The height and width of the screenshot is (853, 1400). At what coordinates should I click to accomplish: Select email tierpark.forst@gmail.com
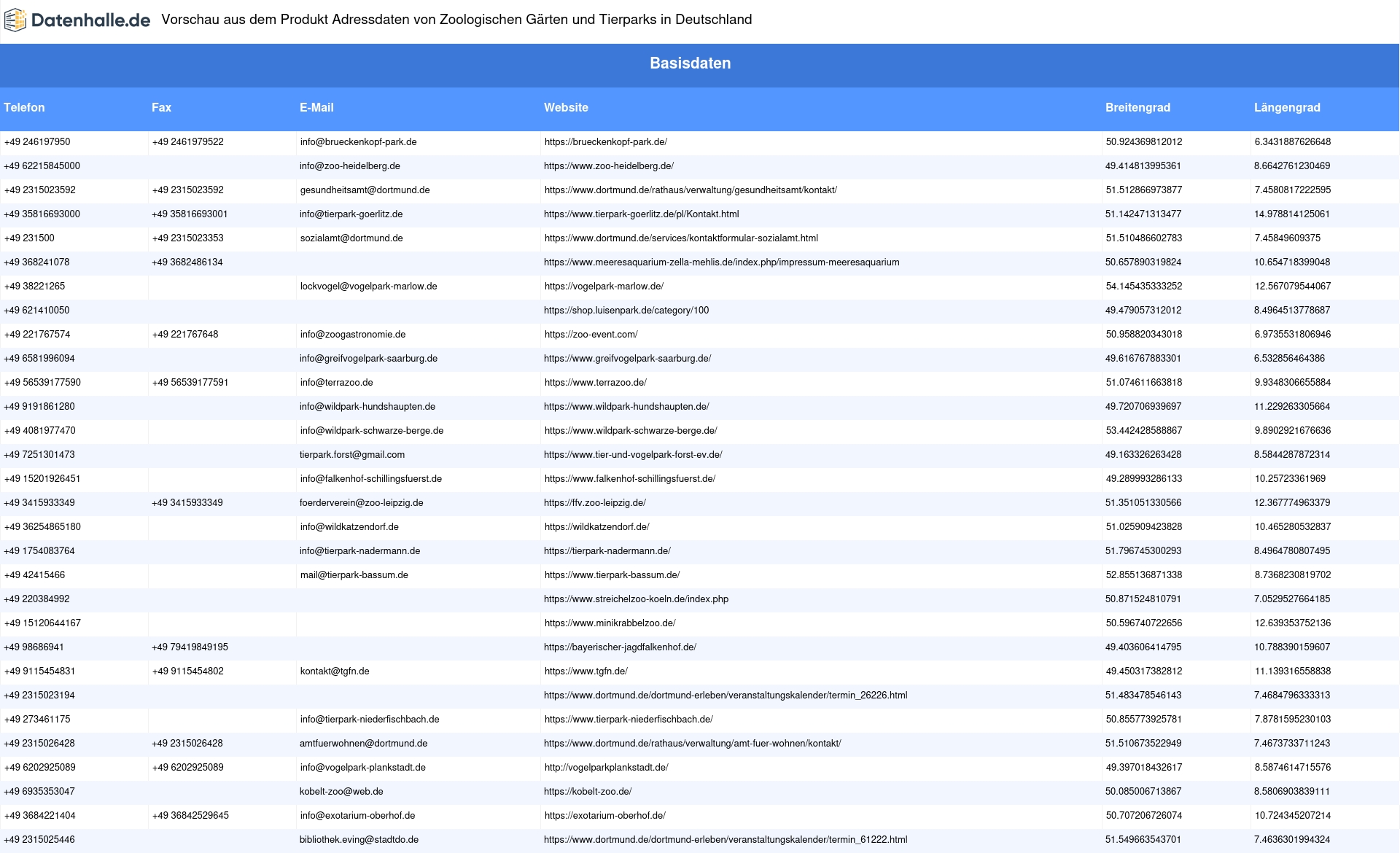(352, 455)
